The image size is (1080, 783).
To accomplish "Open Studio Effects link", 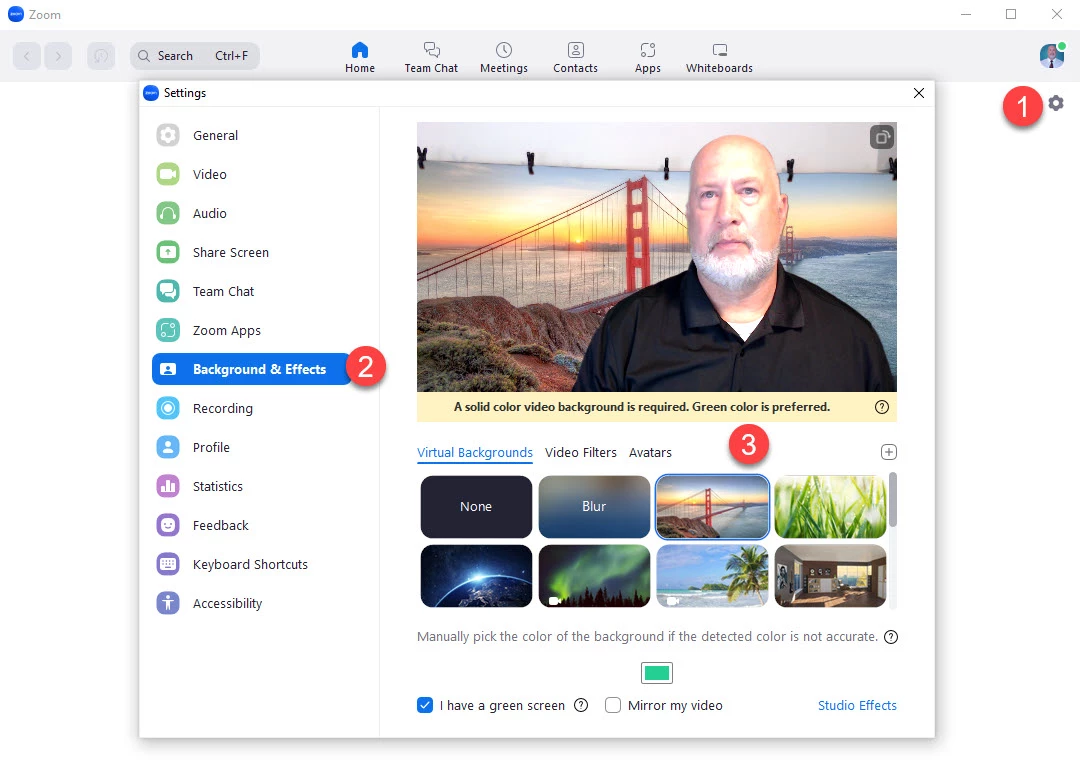I will click(857, 705).
